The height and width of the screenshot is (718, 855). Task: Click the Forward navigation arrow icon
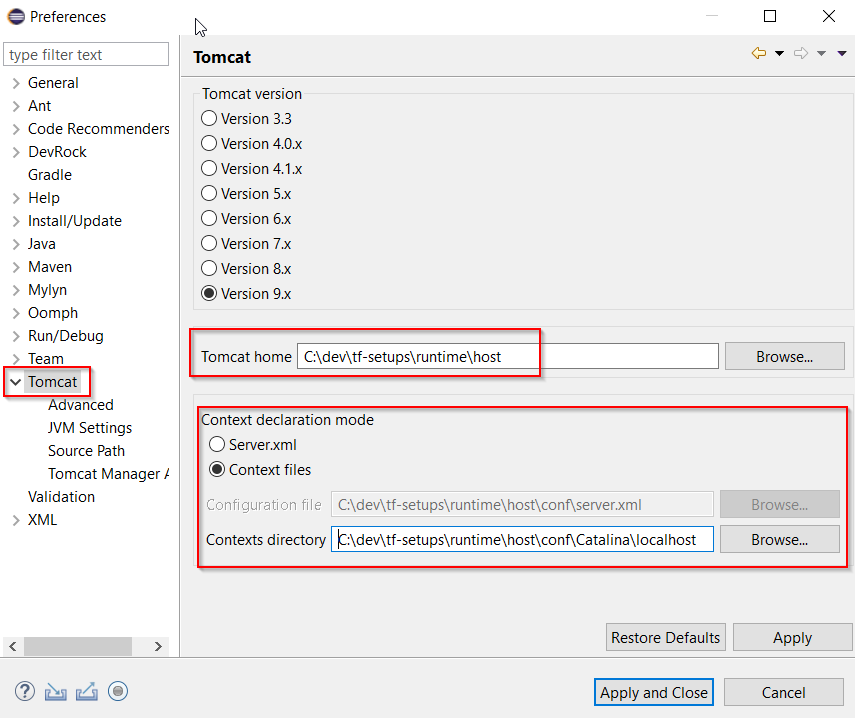pos(801,54)
